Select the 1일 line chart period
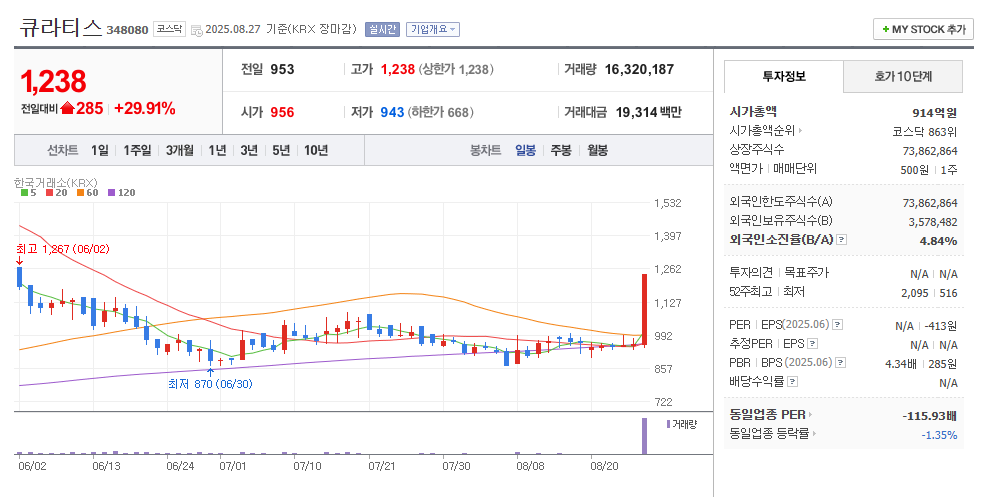 pyautogui.click(x=99, y=150)
